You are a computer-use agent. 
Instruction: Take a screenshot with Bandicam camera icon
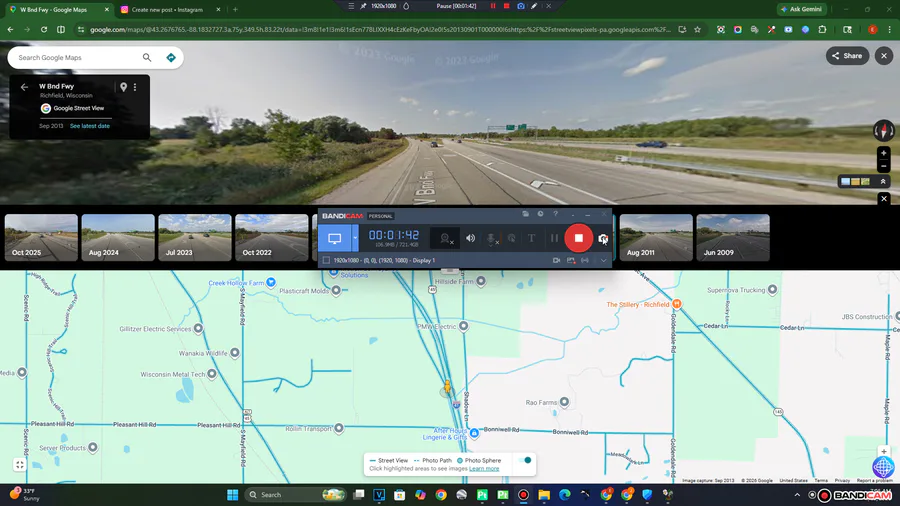(603, 239)
